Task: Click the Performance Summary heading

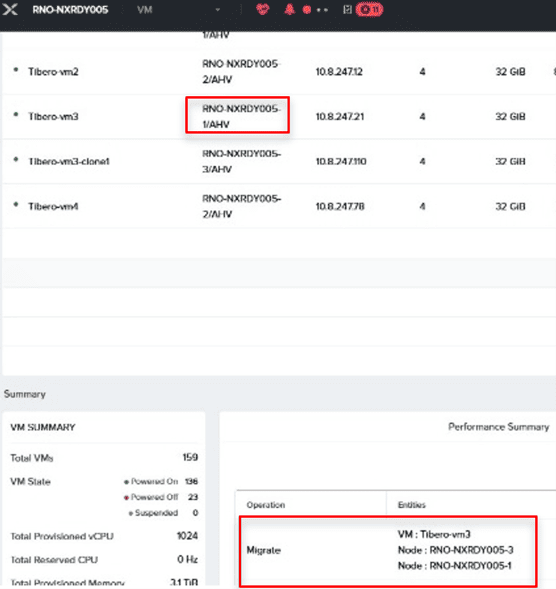Action: pos(499,427)
